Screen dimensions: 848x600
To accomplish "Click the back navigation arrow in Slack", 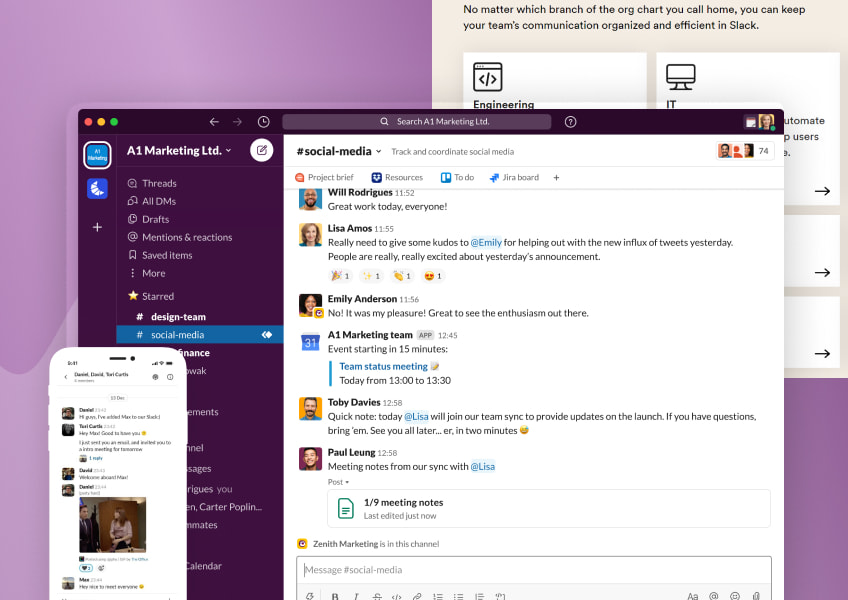I will pyautogui.click(x=214, y=122).
